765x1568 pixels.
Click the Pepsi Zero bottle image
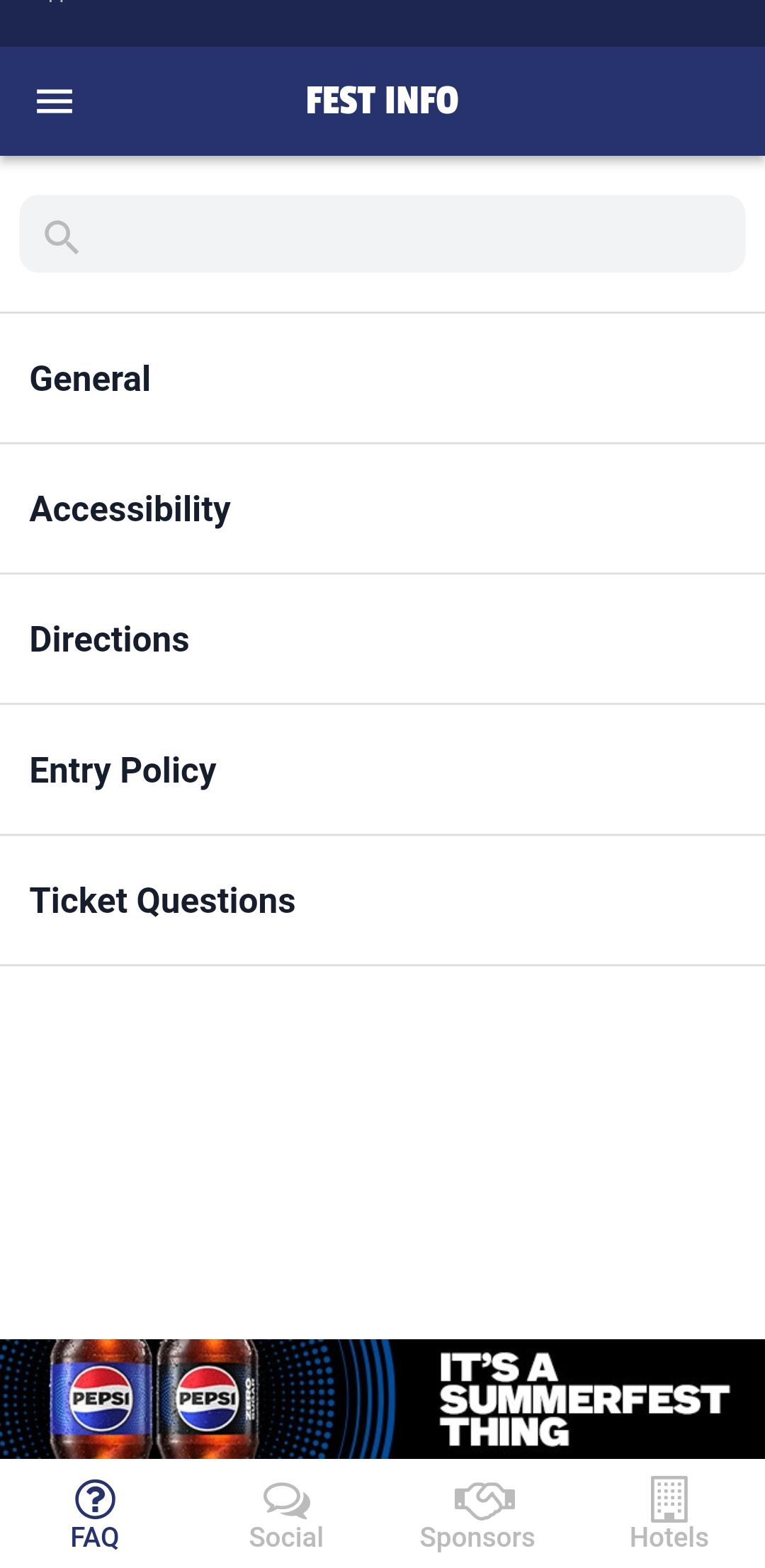tap(207, 1398)
